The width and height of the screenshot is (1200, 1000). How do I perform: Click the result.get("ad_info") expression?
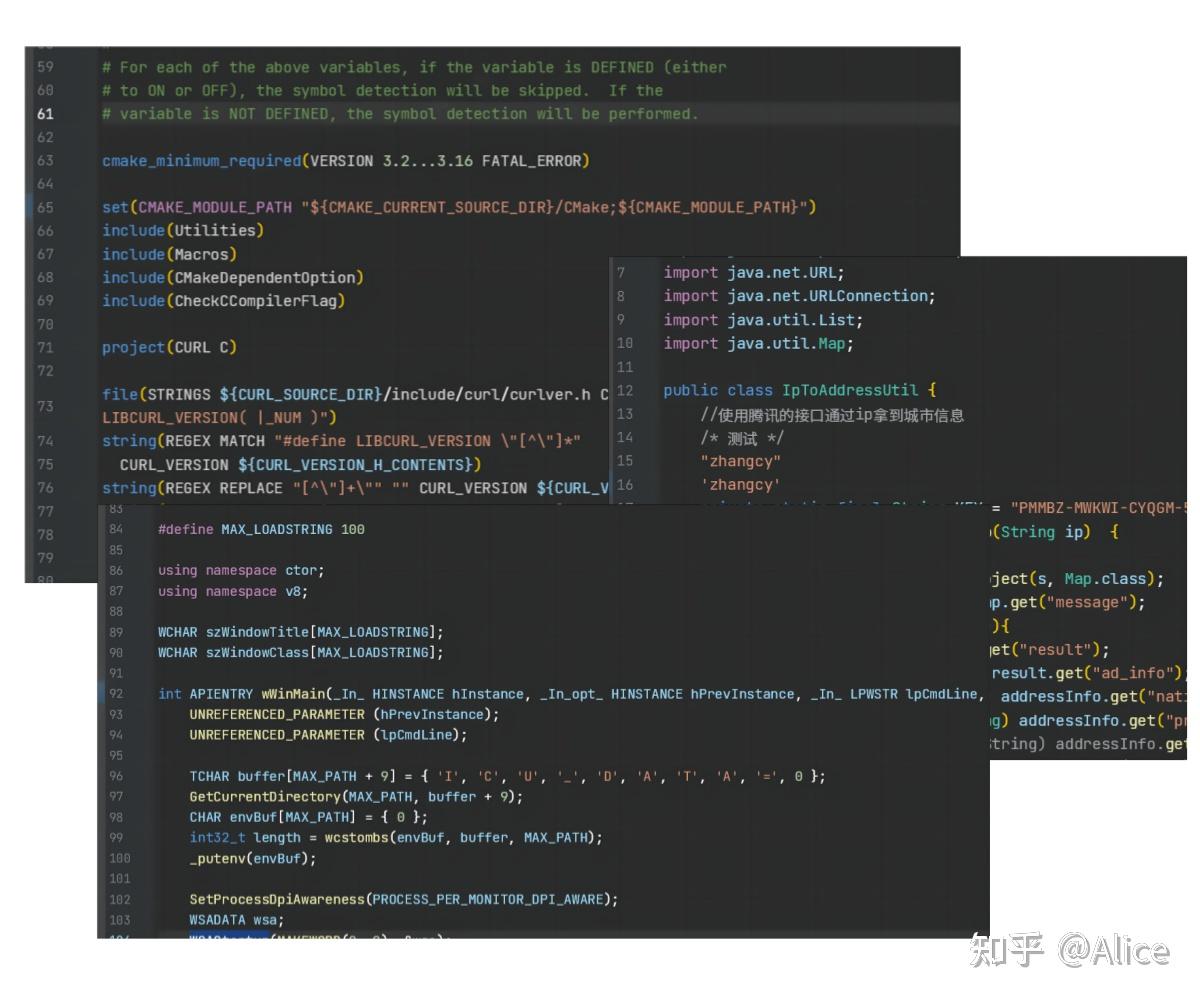click(1087, 673)
